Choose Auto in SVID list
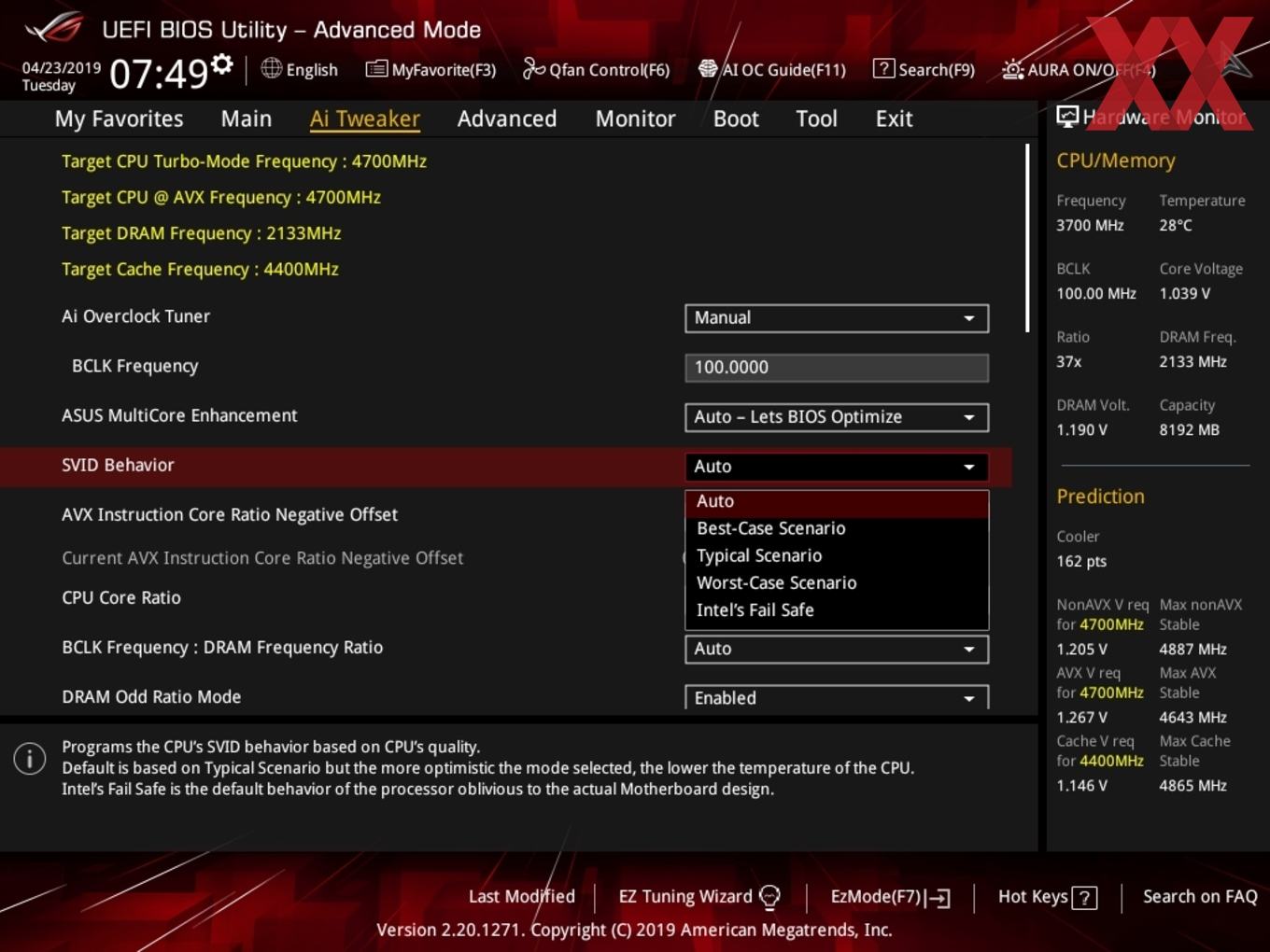This screenshot has width=1270, height=952. pyautogui.click(x=837, y=502)
